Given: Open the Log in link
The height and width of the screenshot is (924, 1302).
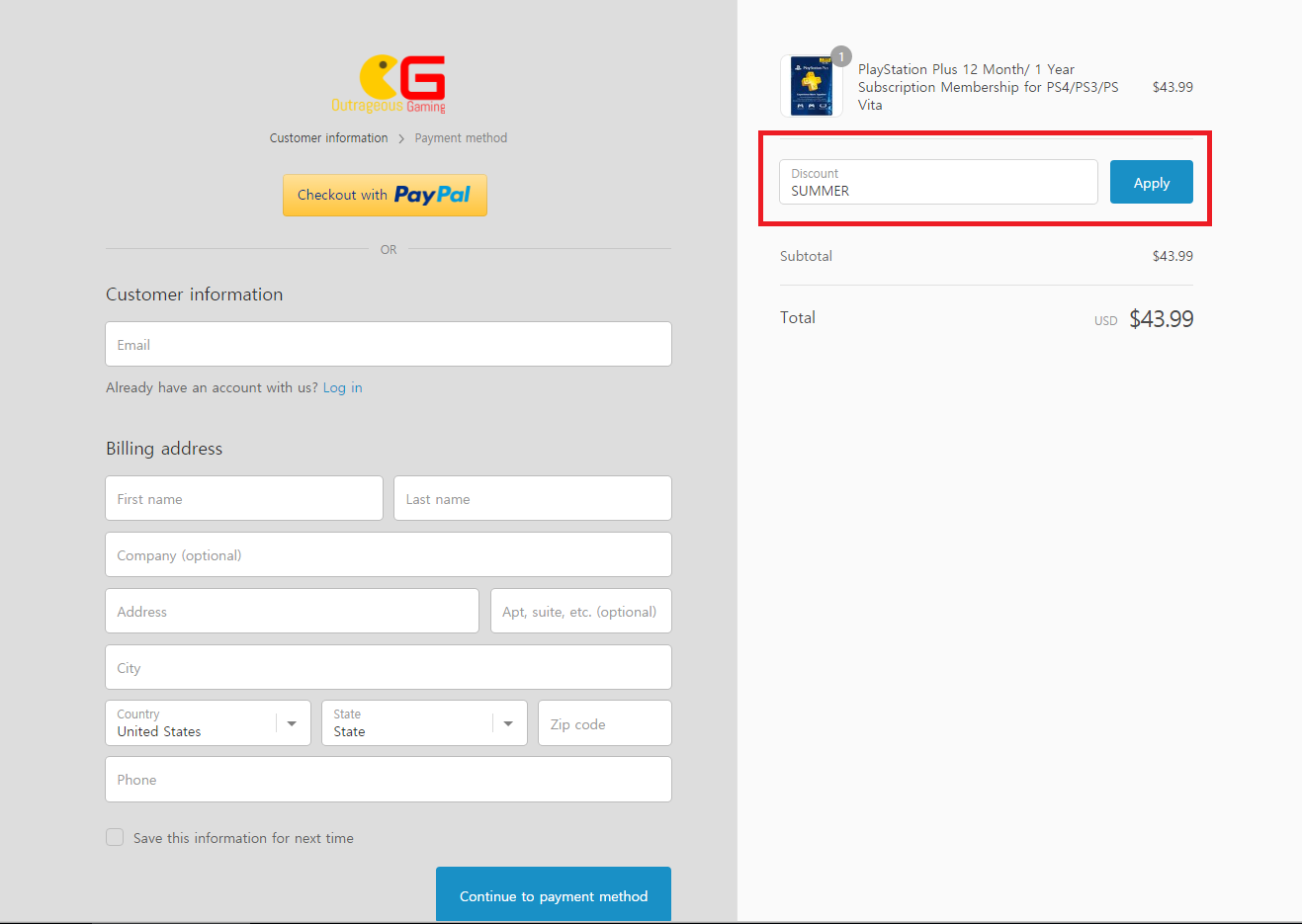Looking at the screenshot, I should [x=342, y=387].
